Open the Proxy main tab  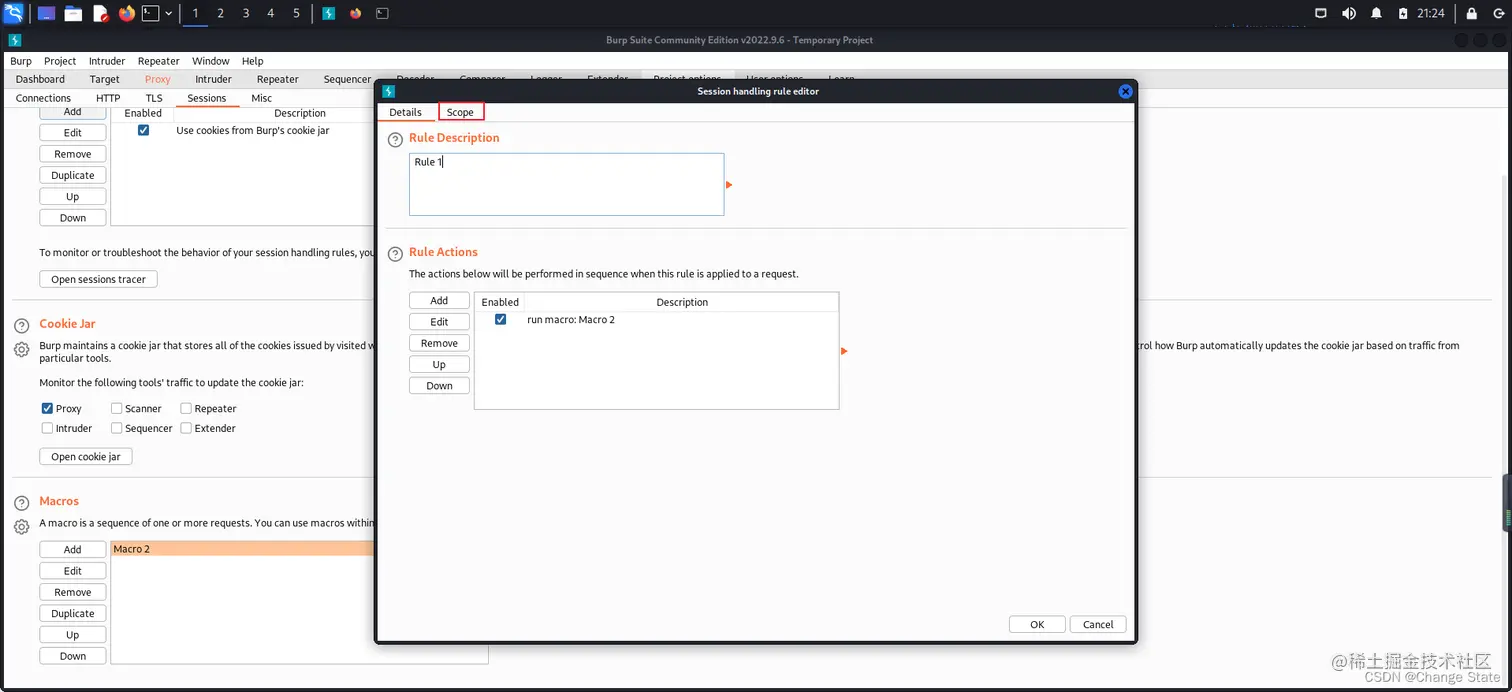click(157, 79)
